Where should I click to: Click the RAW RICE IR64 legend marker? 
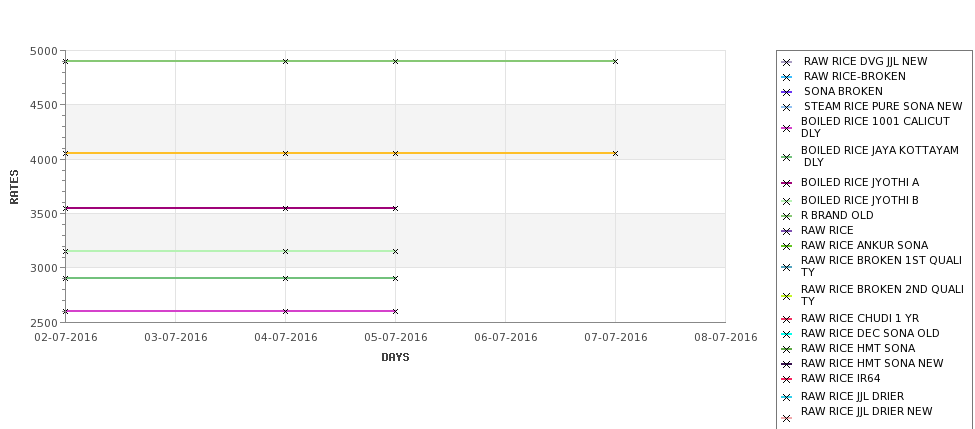pos(787,379)
